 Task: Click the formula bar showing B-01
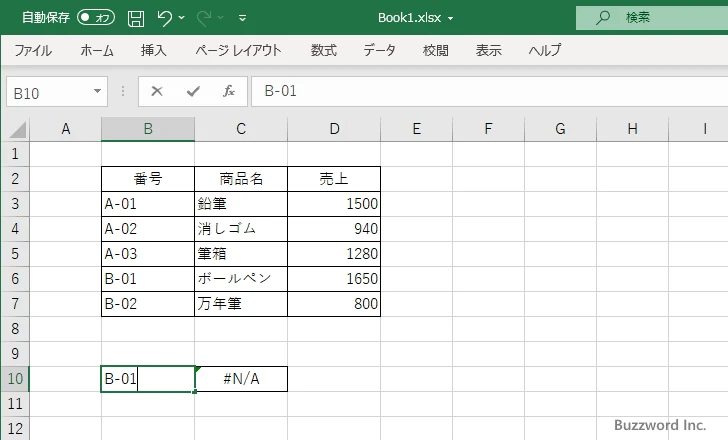489,91
